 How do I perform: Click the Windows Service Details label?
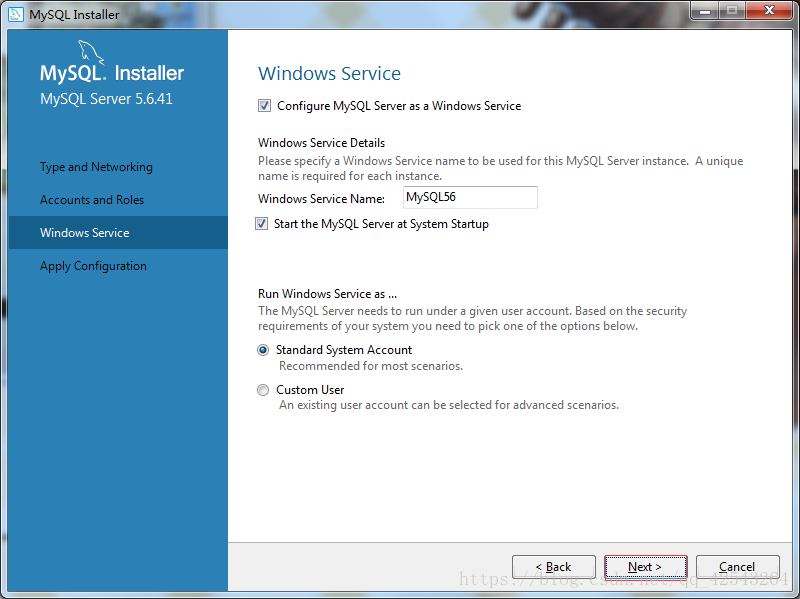tap(321, 143)
